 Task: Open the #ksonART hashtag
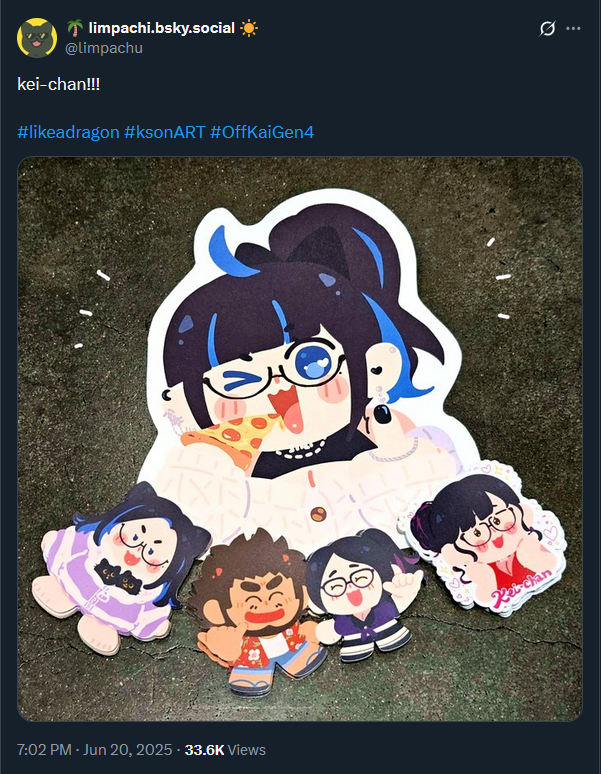click(164, 132)
